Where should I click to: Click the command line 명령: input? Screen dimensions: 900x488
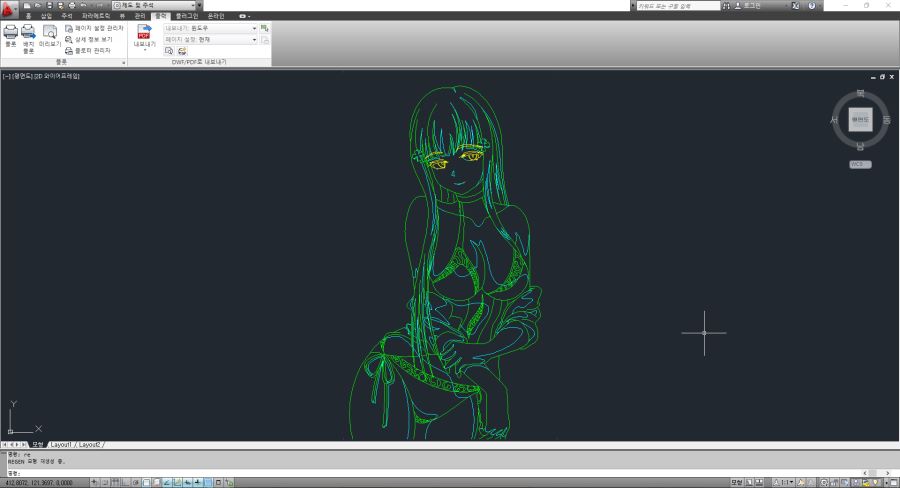point(436,473)
